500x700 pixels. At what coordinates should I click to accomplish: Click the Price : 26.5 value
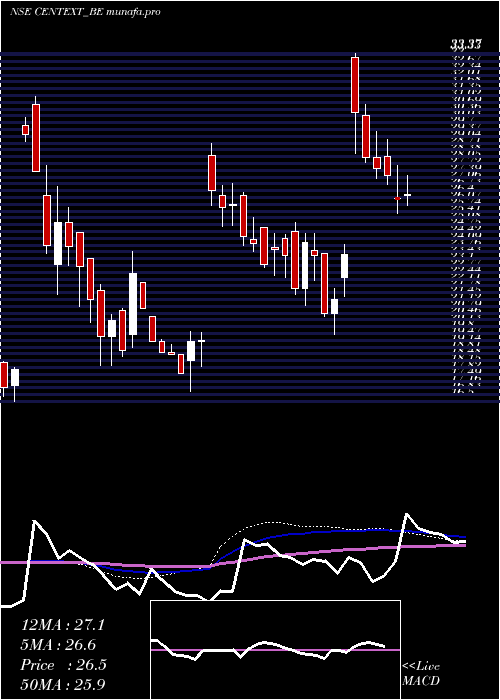pyautogui.click(x=63, y=665)
